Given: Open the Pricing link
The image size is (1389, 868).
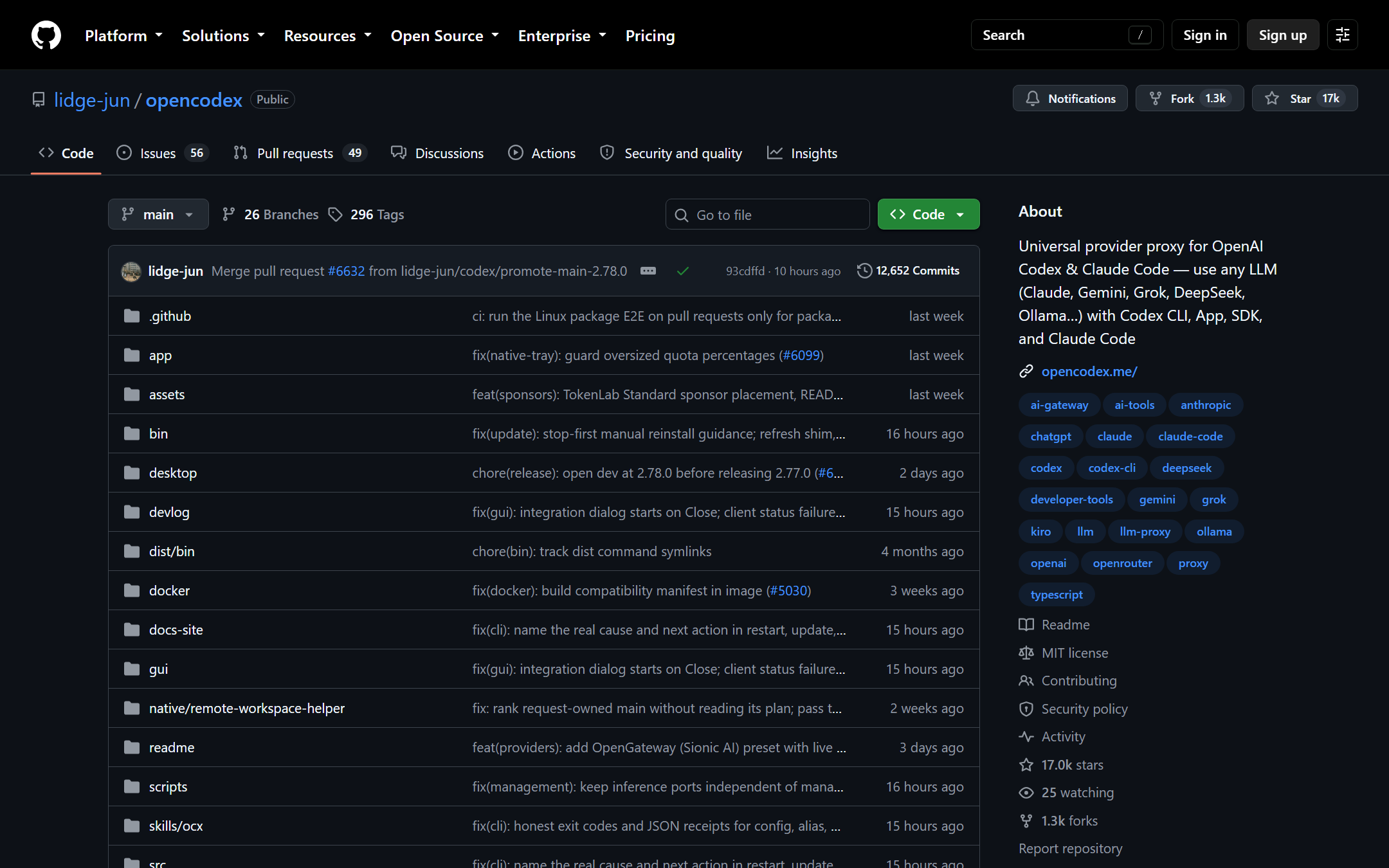Looking at the screenshot, I should point(650,35).
